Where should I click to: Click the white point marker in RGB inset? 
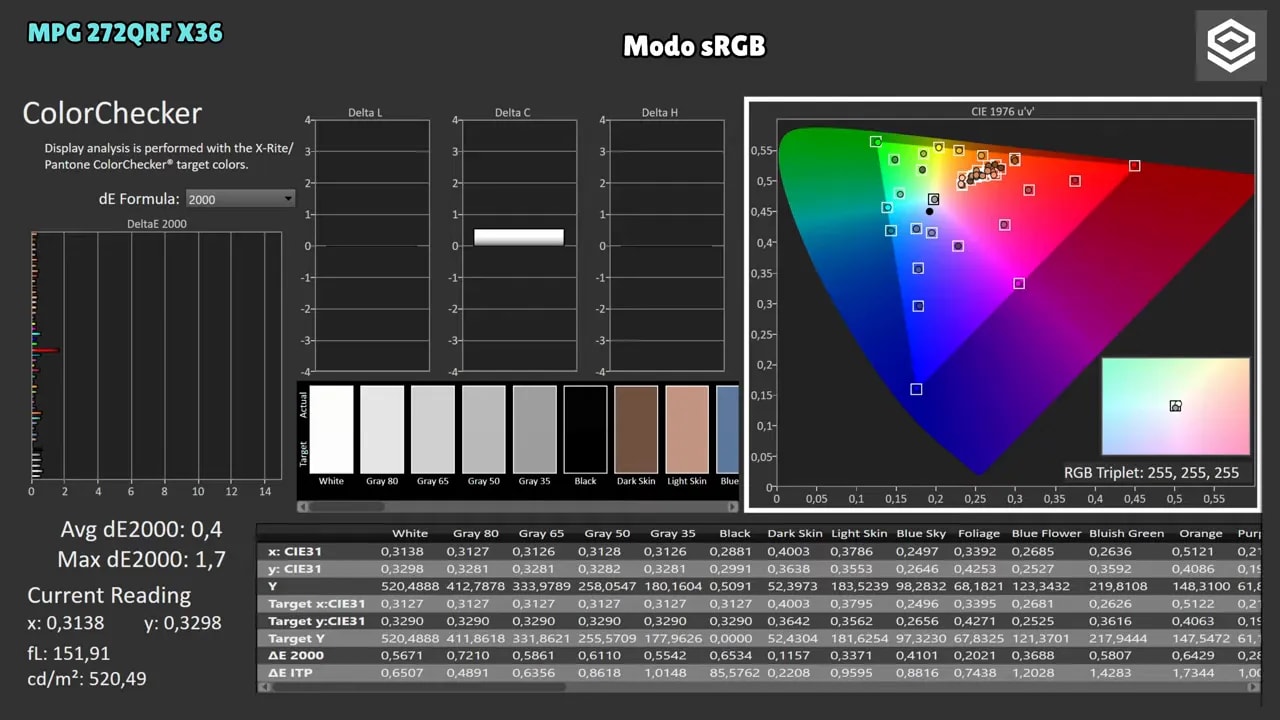click(1176, 406)
